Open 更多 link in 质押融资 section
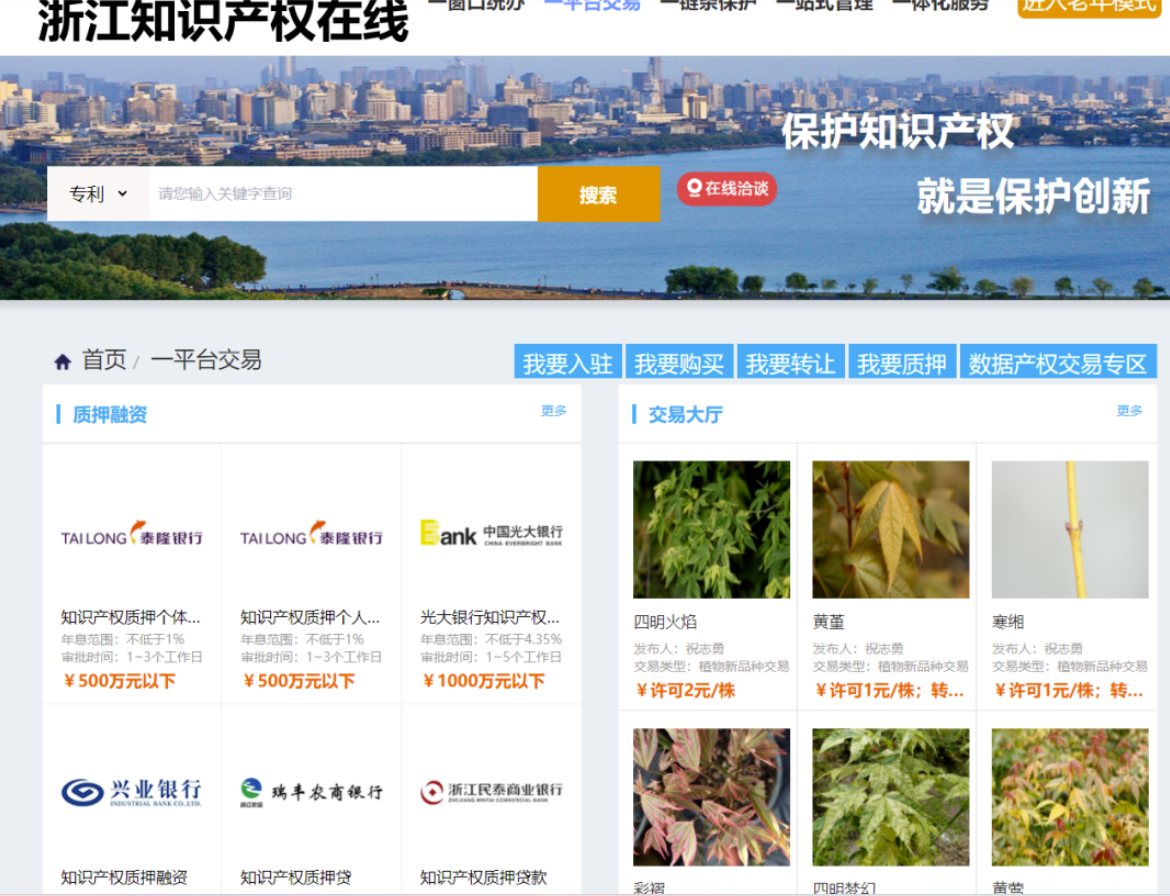This screenshot has width=1170, height=896. click(x=554, y=411)
